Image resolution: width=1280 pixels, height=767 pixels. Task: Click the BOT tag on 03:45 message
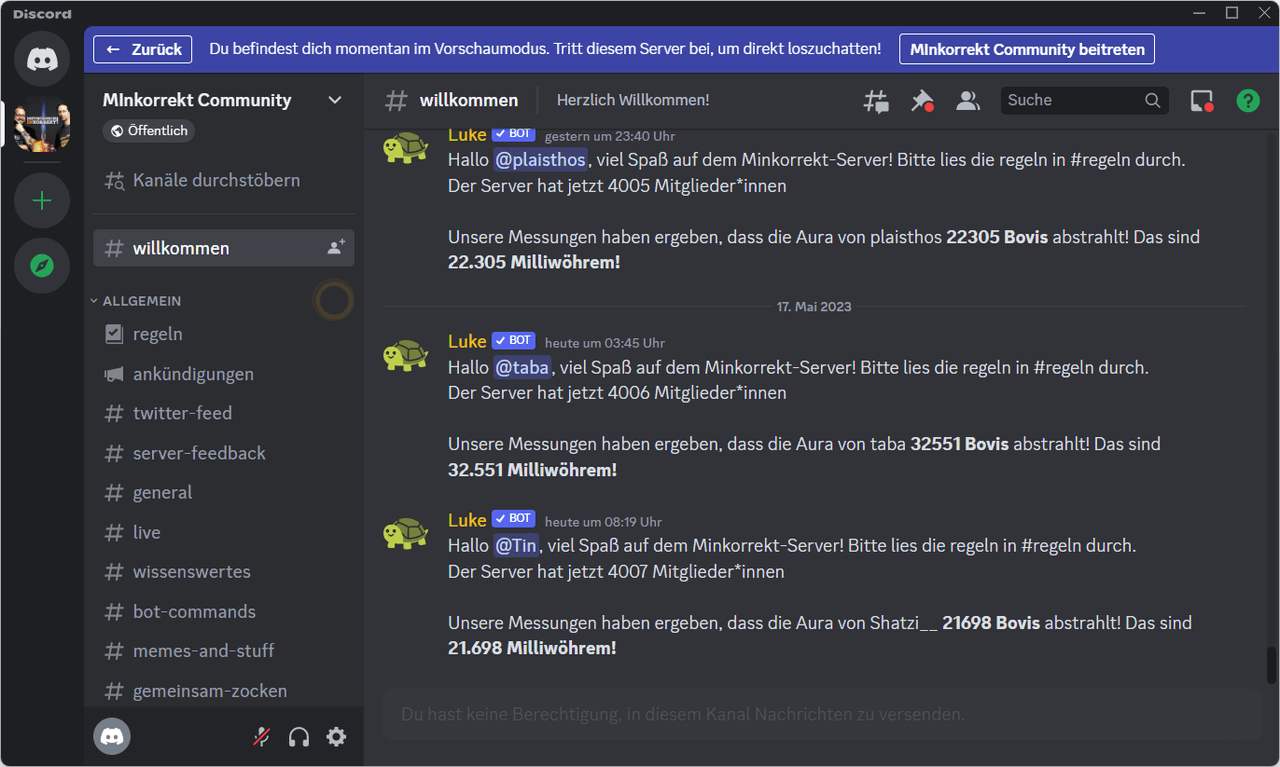pos(513,340)
